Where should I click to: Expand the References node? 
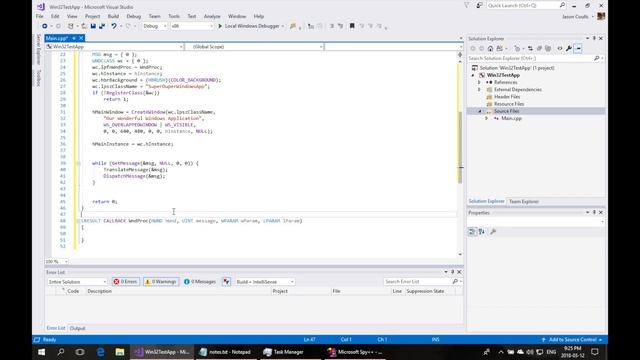tap(480, 82)
